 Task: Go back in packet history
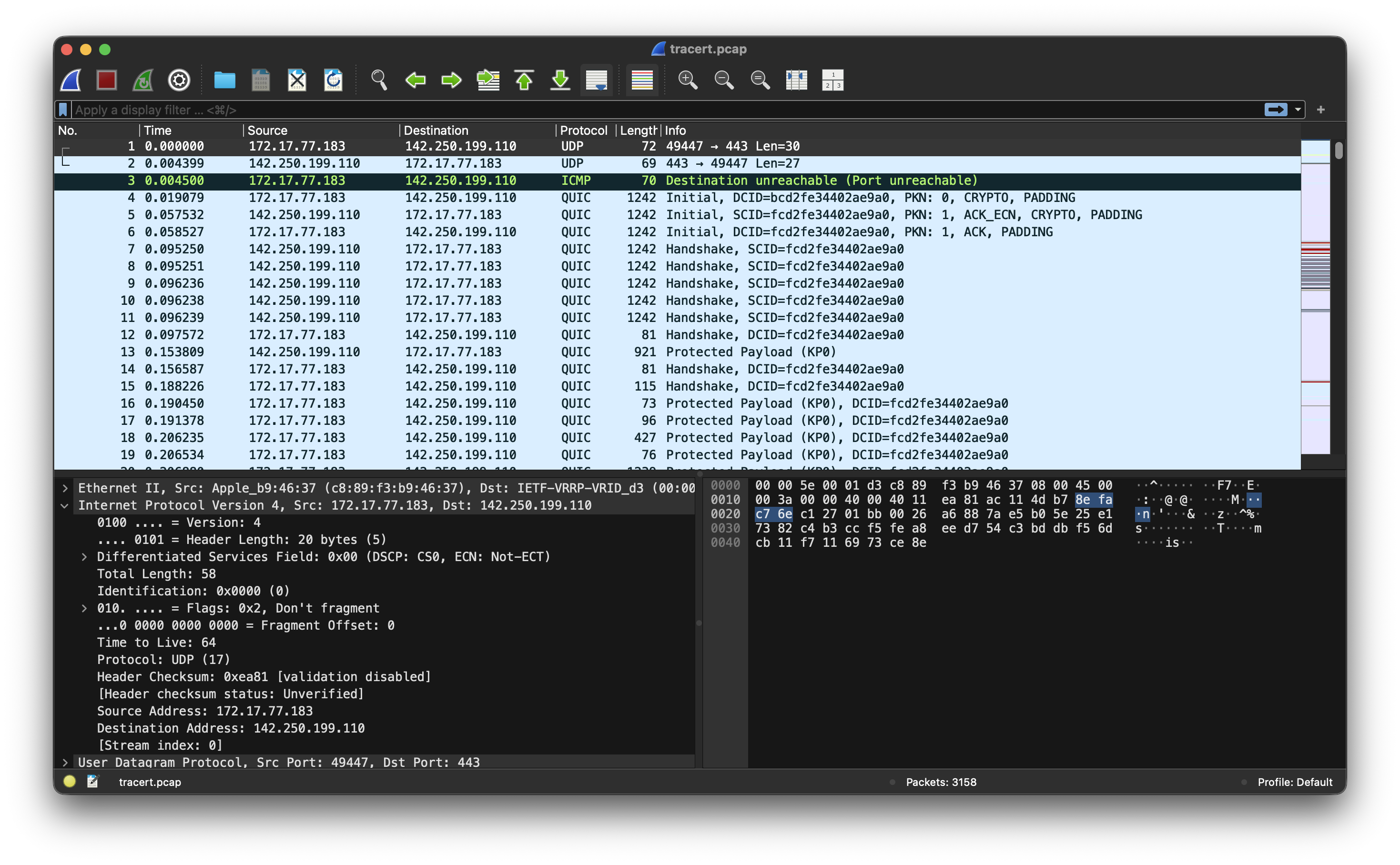[416, 80]
